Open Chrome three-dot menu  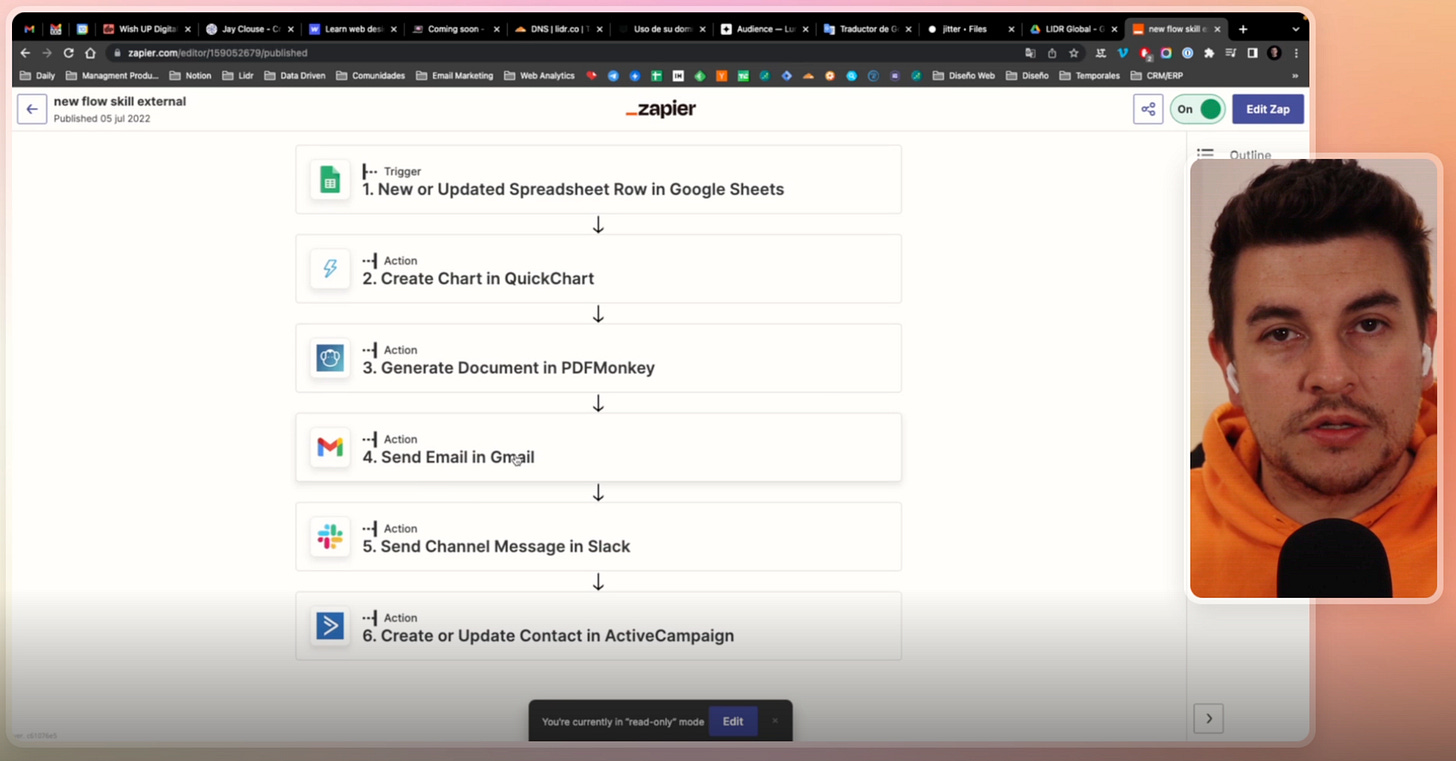click(x=1297, y=53)
